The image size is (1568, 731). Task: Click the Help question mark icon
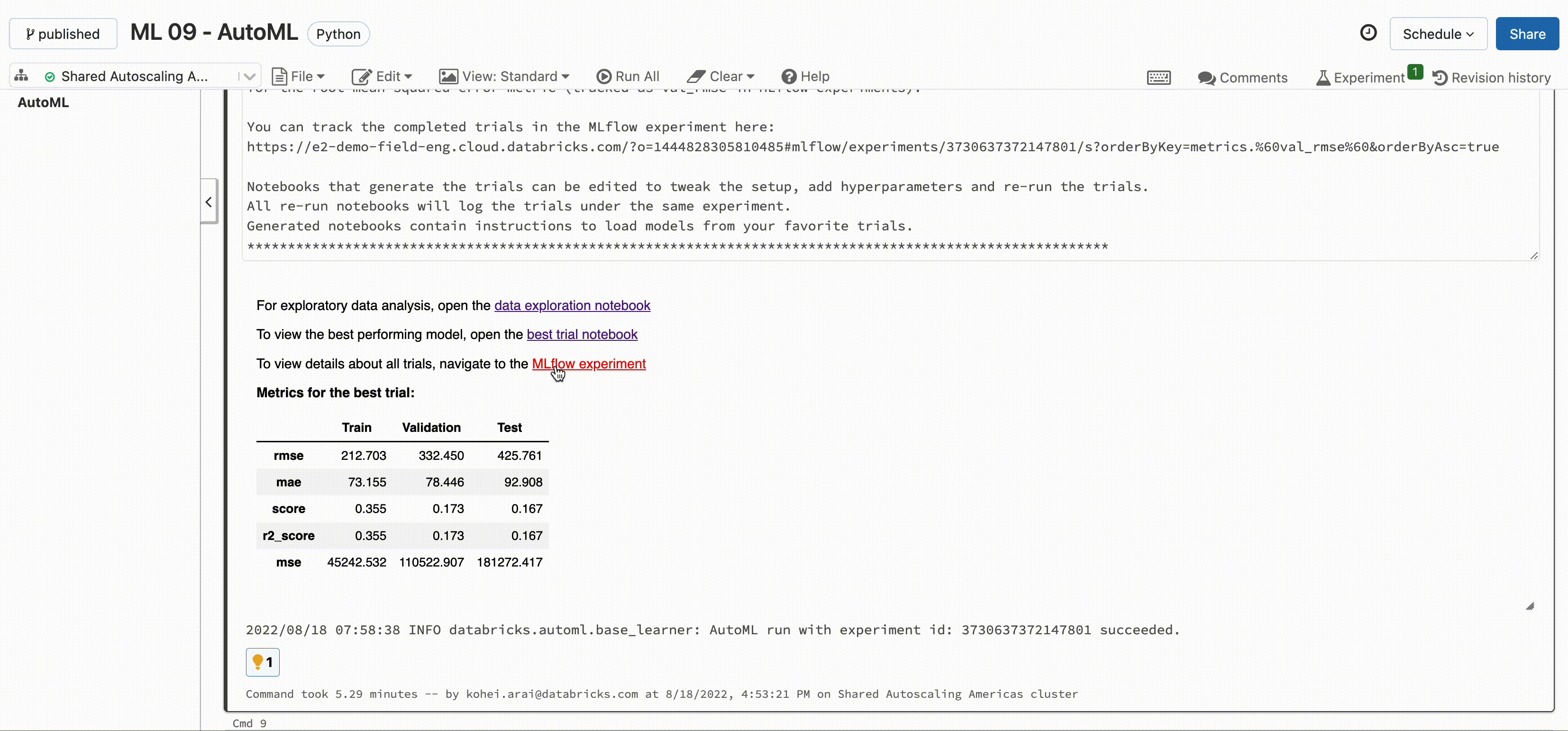tap(789, 76)
